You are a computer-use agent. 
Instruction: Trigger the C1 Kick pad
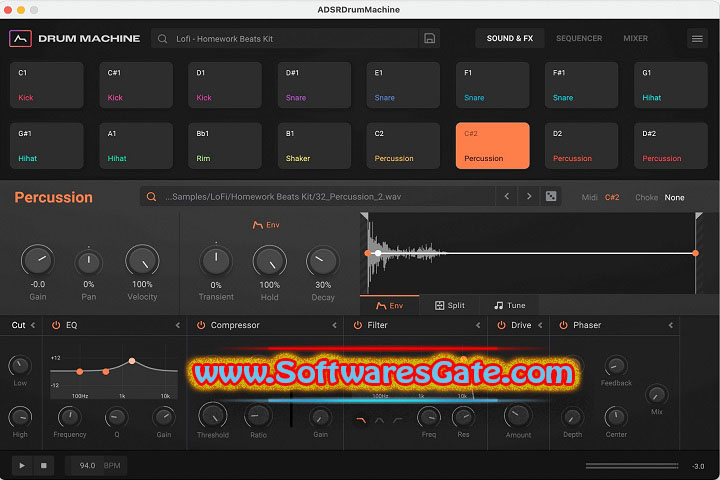(47, 85)
